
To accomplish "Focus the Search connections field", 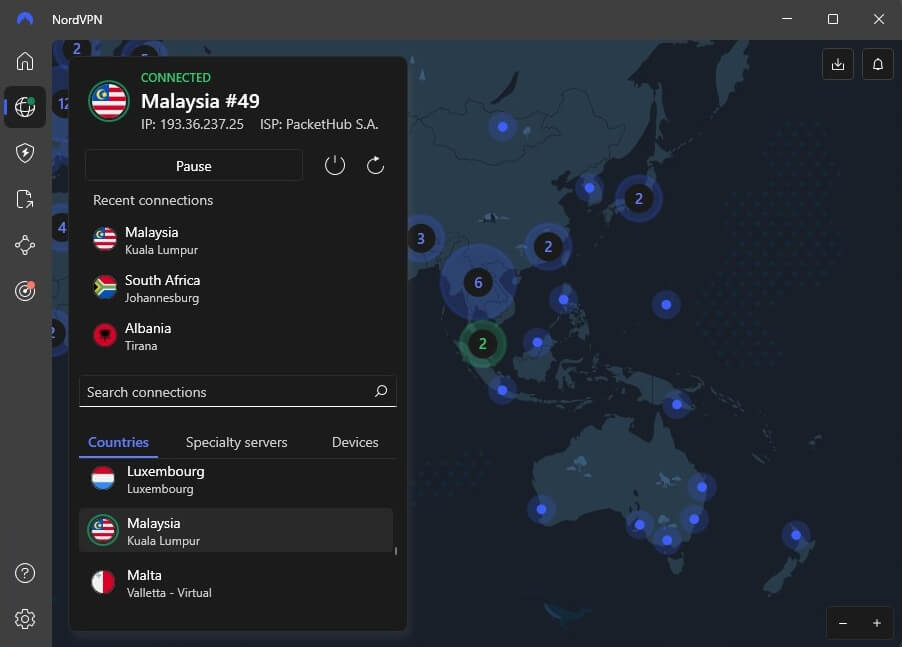I will (x=238, y=391).
